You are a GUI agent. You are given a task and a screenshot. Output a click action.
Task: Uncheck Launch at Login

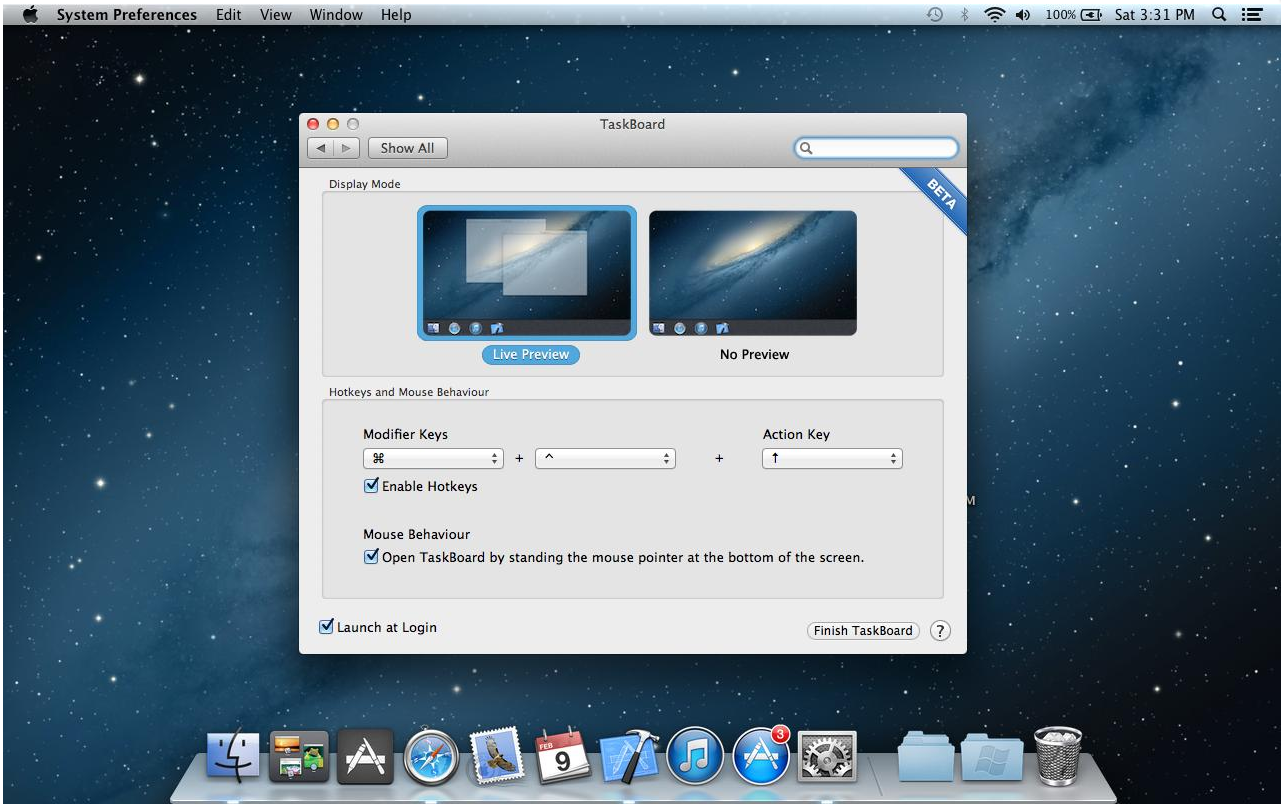point(326,627)
